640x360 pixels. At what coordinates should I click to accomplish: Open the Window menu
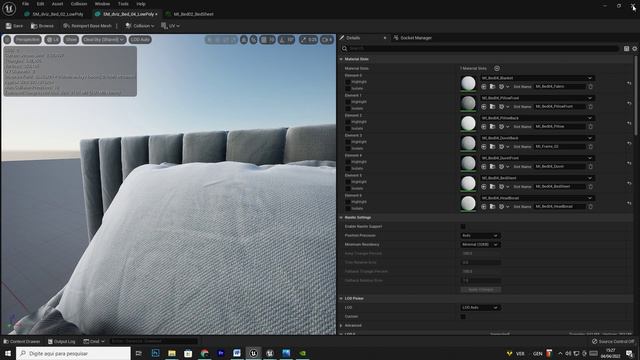pyautogui.click(x=102, y=4)
